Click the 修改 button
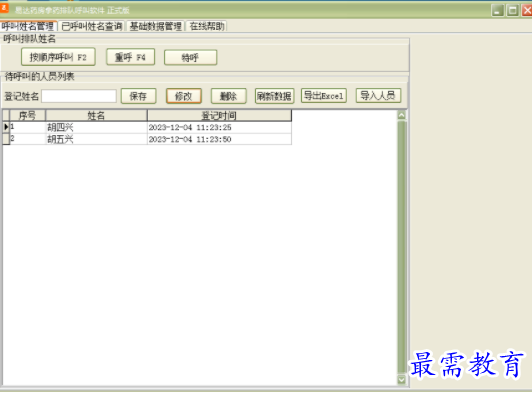Viewport: 532px width, 396px height. [184, 96]
